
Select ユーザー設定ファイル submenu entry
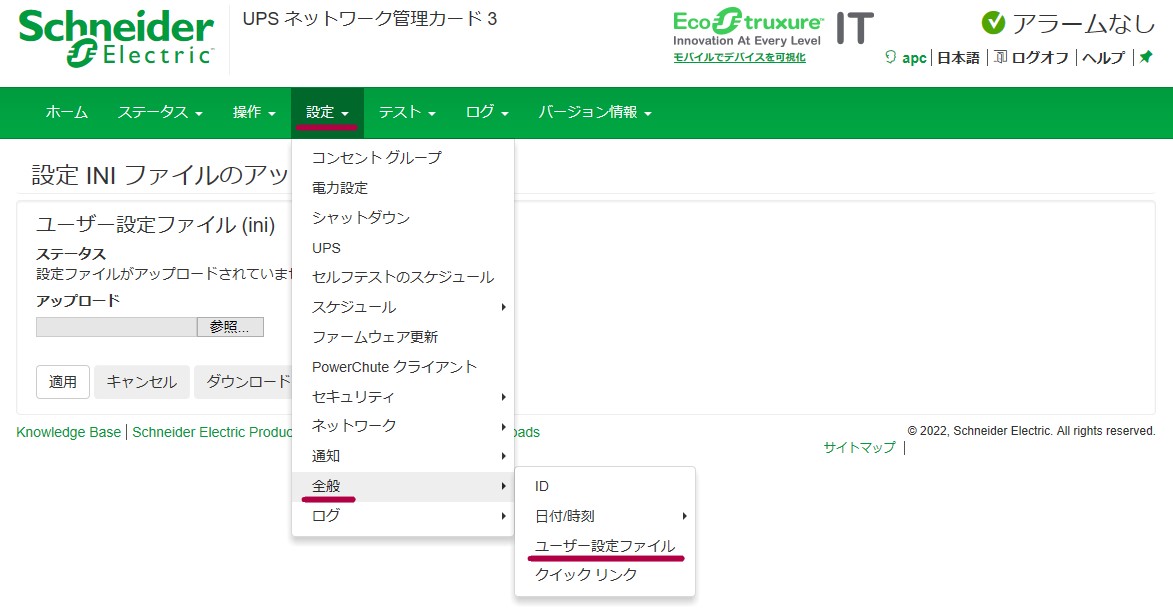(x=604, y=546)
